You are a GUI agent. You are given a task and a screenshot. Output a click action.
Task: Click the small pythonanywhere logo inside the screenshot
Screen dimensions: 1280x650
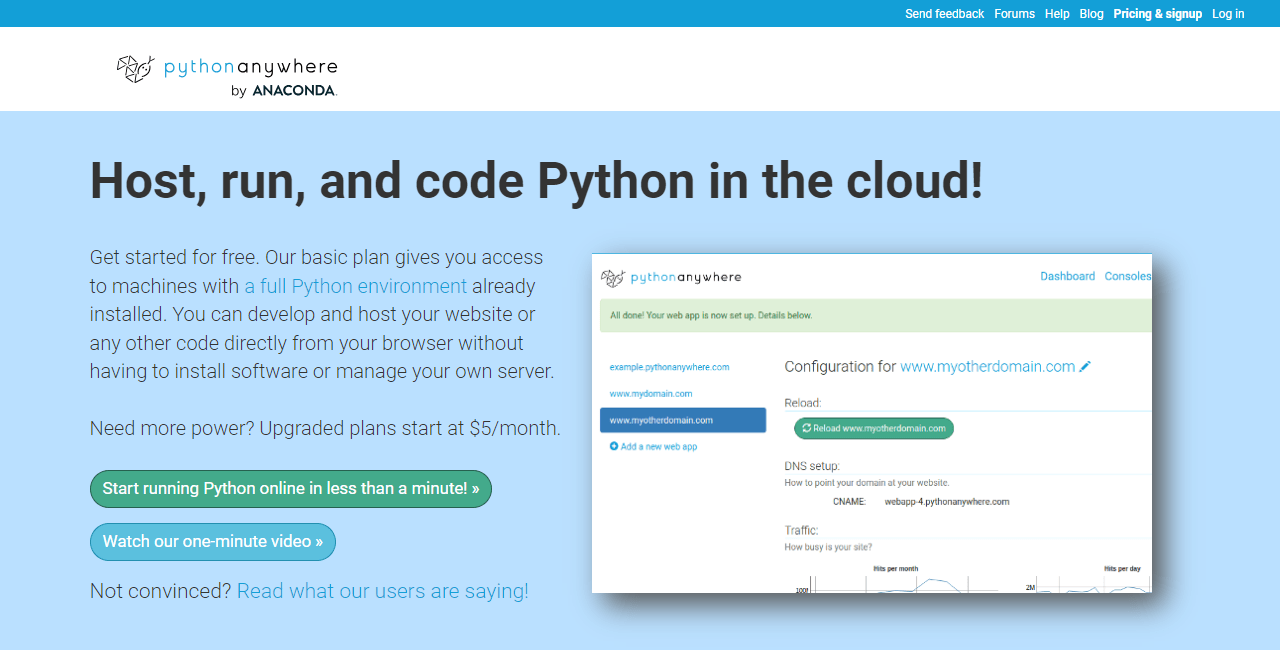click(613, 278)
